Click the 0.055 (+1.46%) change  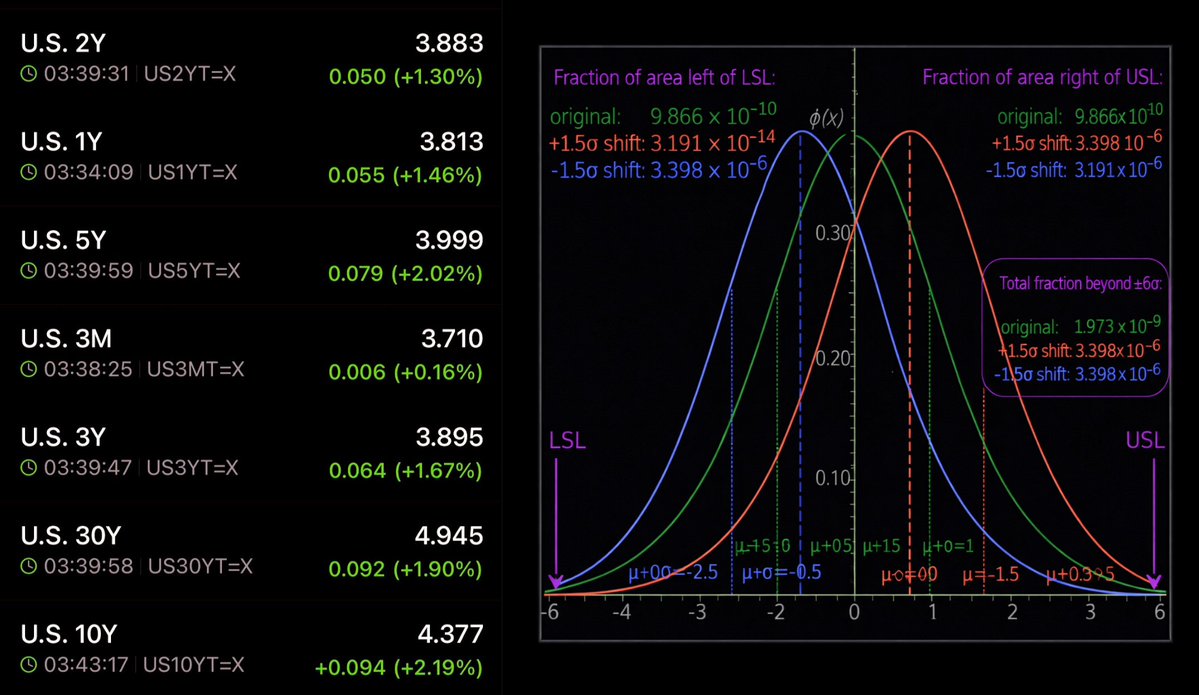coord(405,176)
